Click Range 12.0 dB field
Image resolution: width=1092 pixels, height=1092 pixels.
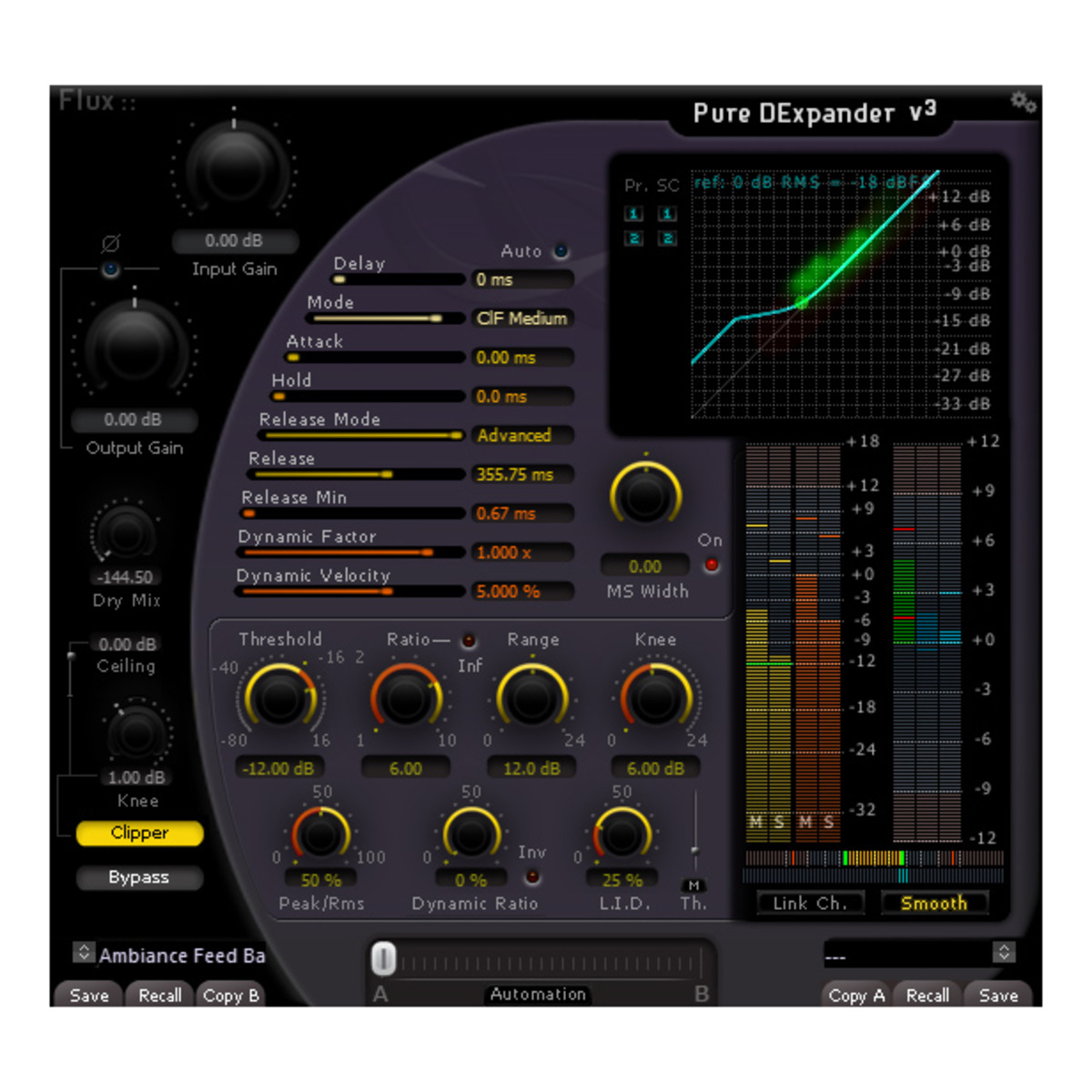(x=531, y=768)
